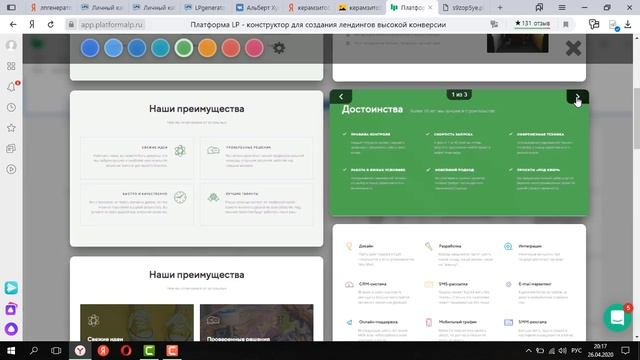640x360 pixels.
Task: Open Windows Start menu
Action: [11, 351]
